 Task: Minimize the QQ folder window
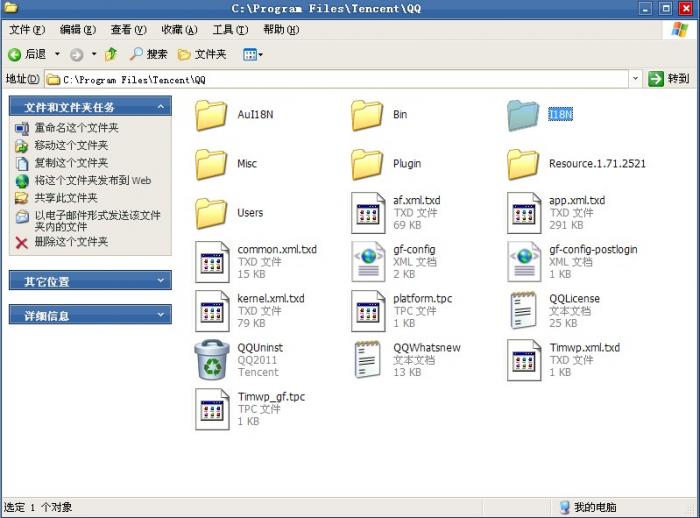tap(645, 8)
